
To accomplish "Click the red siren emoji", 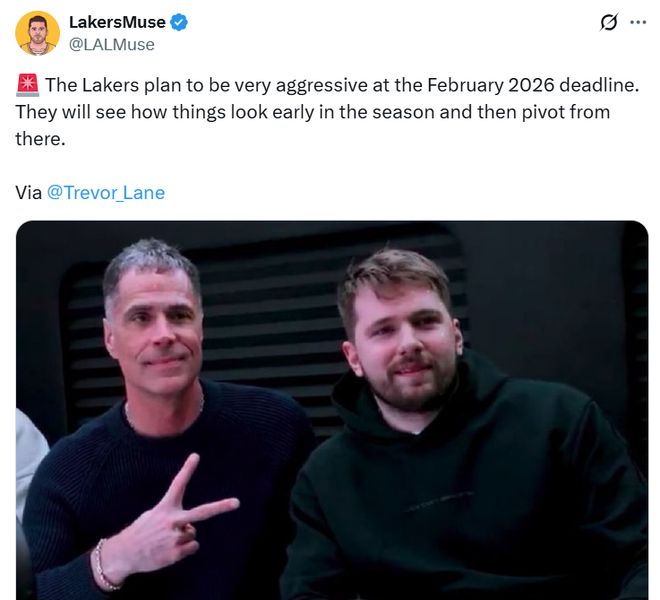I will [x=28, y=85].
